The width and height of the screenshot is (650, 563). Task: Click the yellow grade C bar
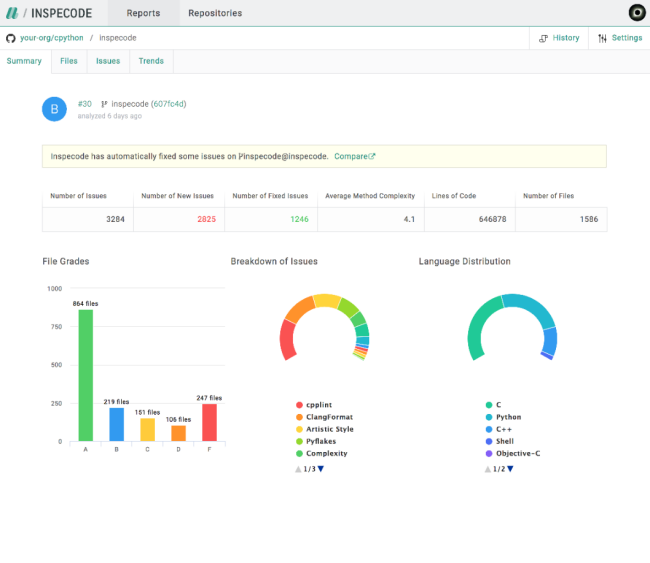point(148,430)
